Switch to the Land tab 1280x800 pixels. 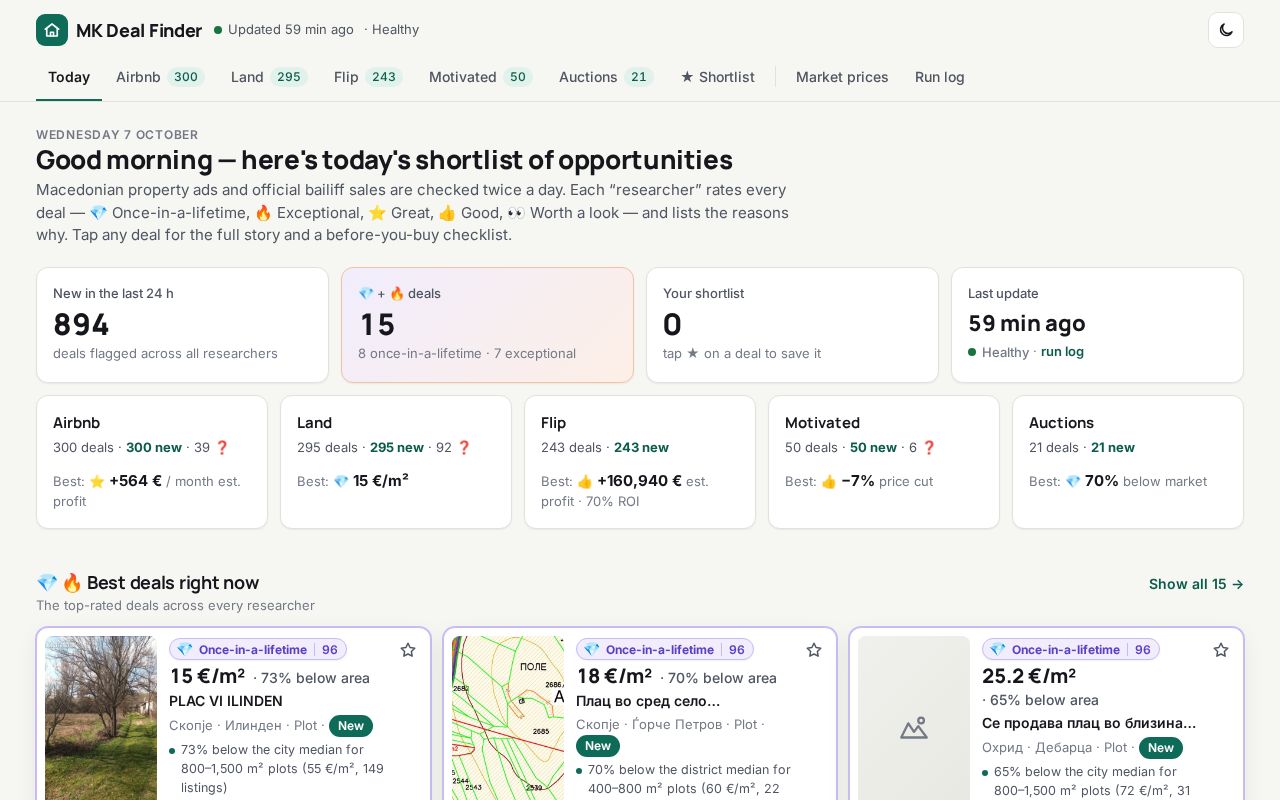pos(269,77)
